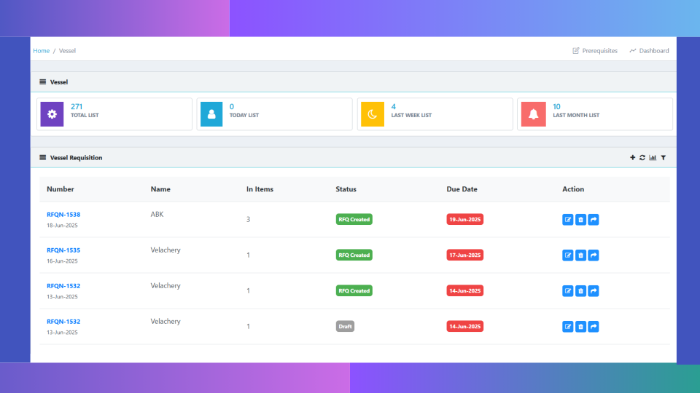Open the filter funnel icon
Viewport: 700px width, 393px height.
pyautogui.click(x=663, y=157)
